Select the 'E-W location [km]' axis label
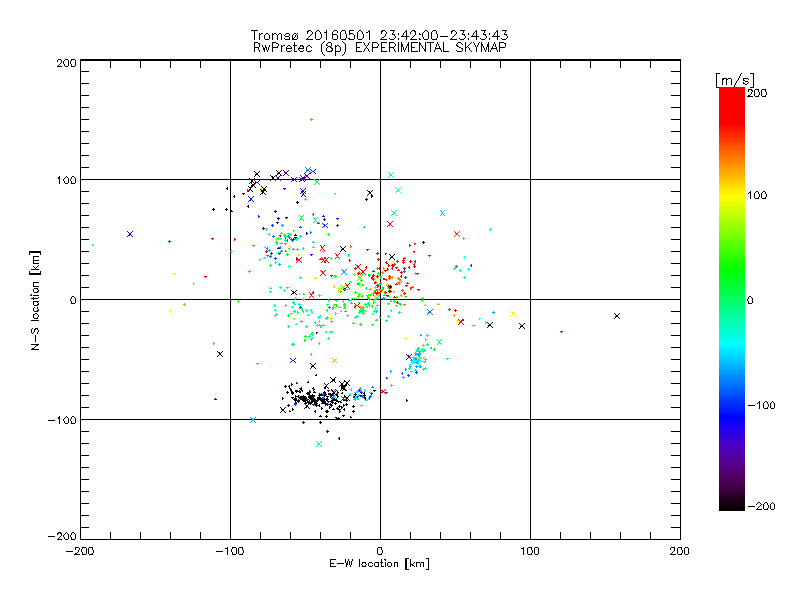The height and width of the screenshot is (600, 800). [x=379, y=564]
